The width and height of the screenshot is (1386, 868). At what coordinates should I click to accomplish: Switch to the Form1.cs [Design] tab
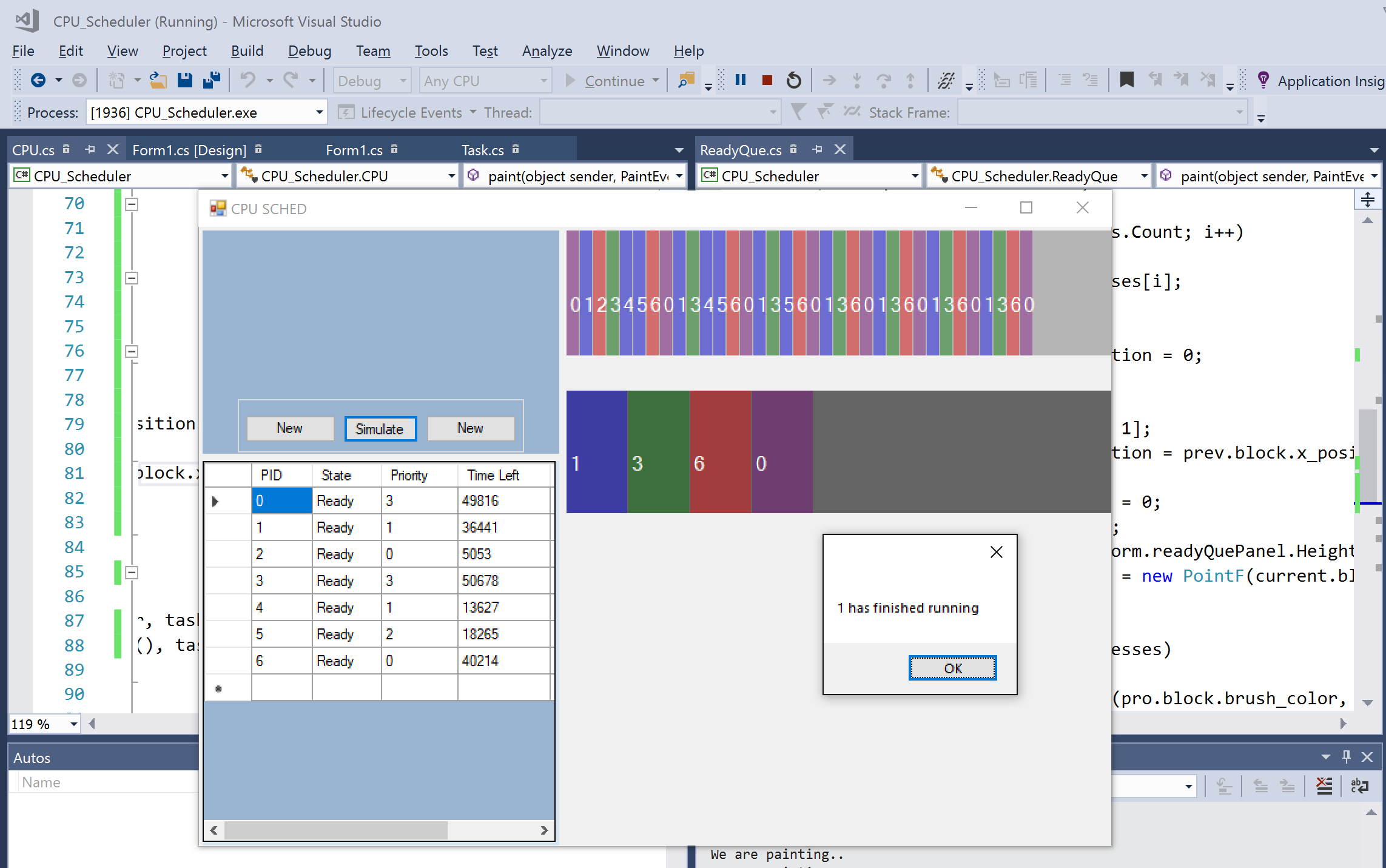point(189,150)
